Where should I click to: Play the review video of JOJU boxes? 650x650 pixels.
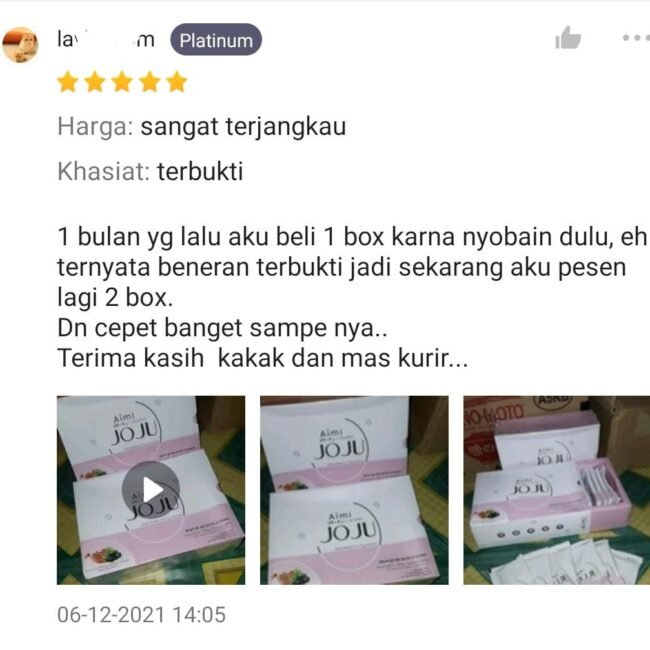pos(151,490)
